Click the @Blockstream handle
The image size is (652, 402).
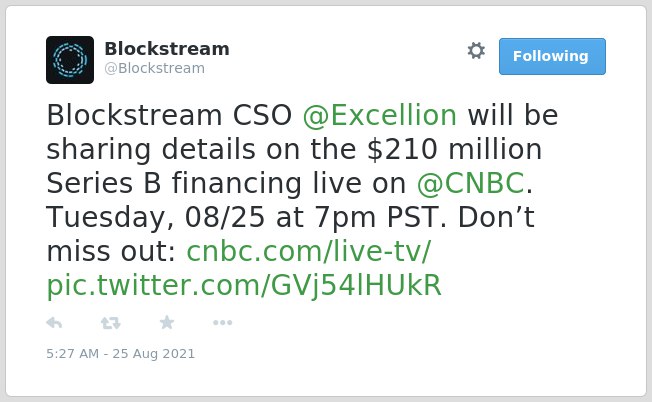coord(154,68)
